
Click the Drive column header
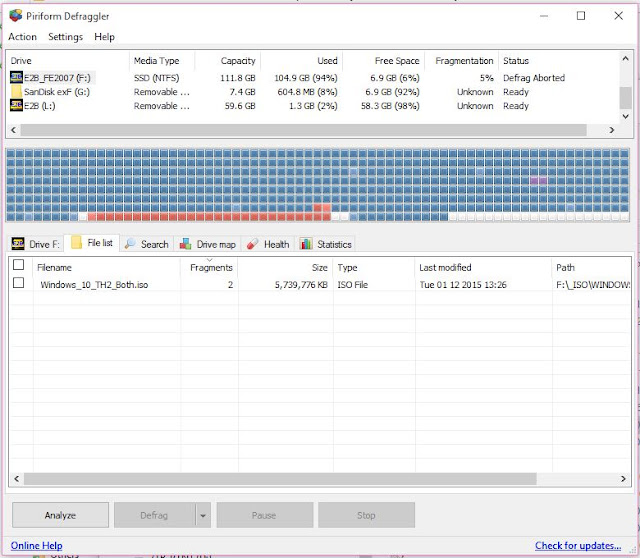(x=68, y=61)
